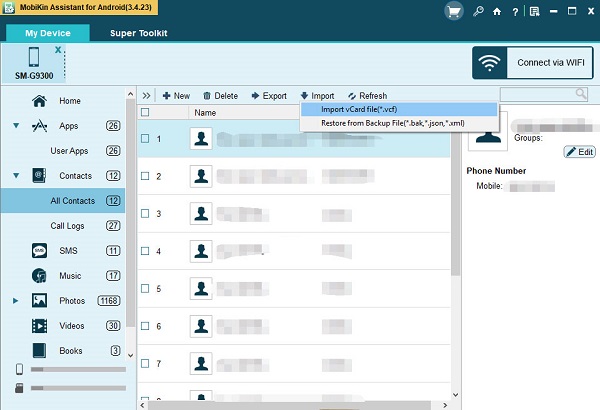
Task: Go to the home page icon in title bar
Action: click(497, 11)
